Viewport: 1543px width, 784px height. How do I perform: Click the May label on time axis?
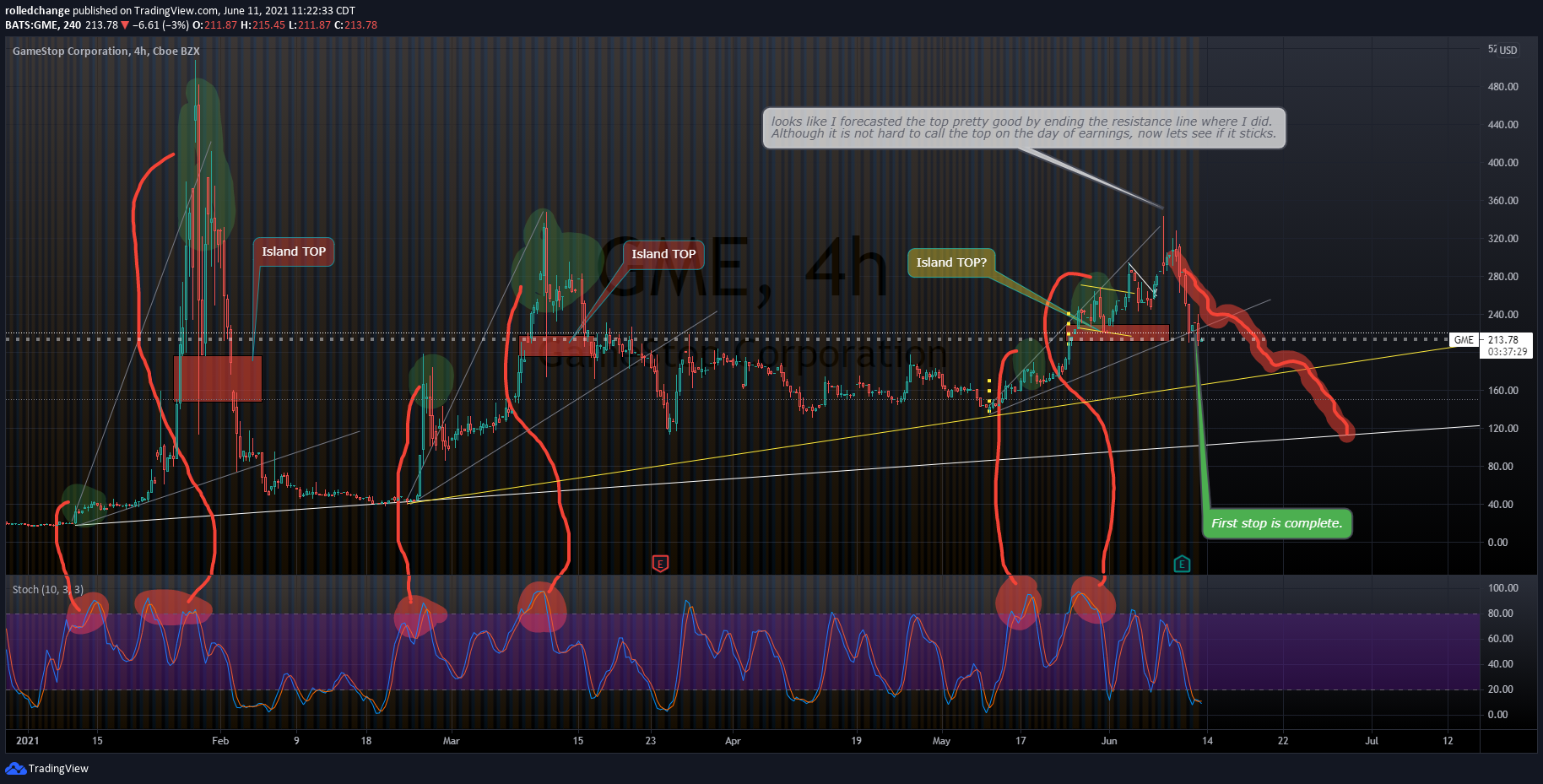(941, 741)
